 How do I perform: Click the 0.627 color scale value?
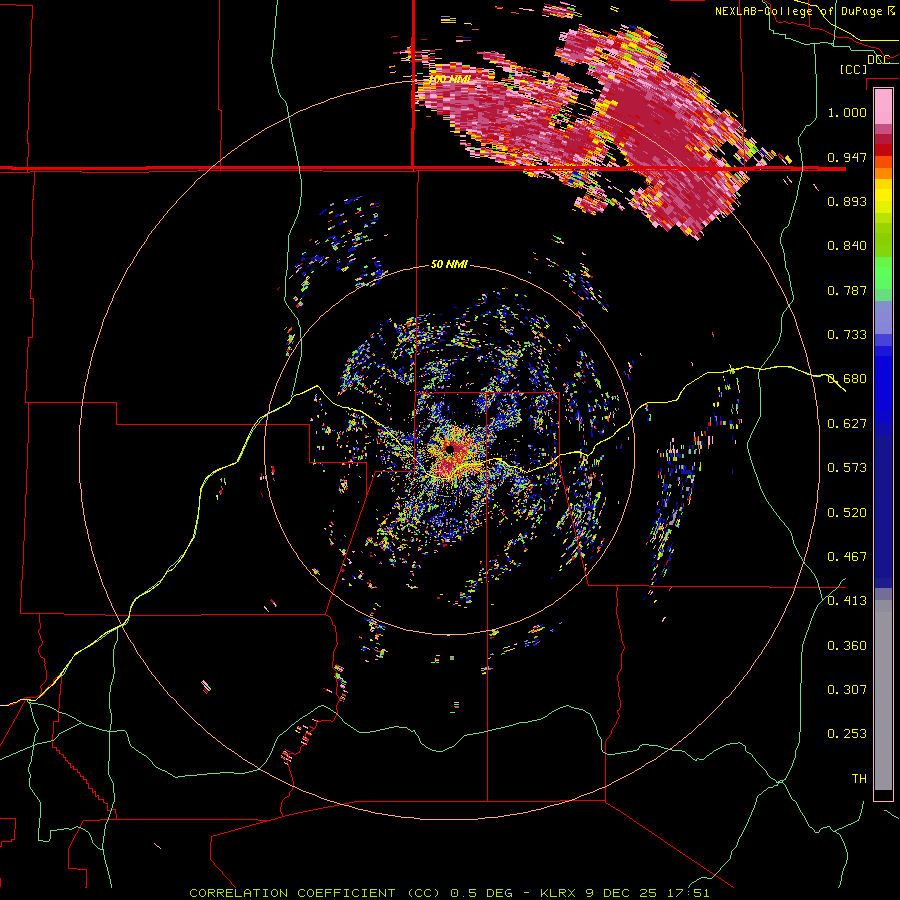(x=847, y=424)
